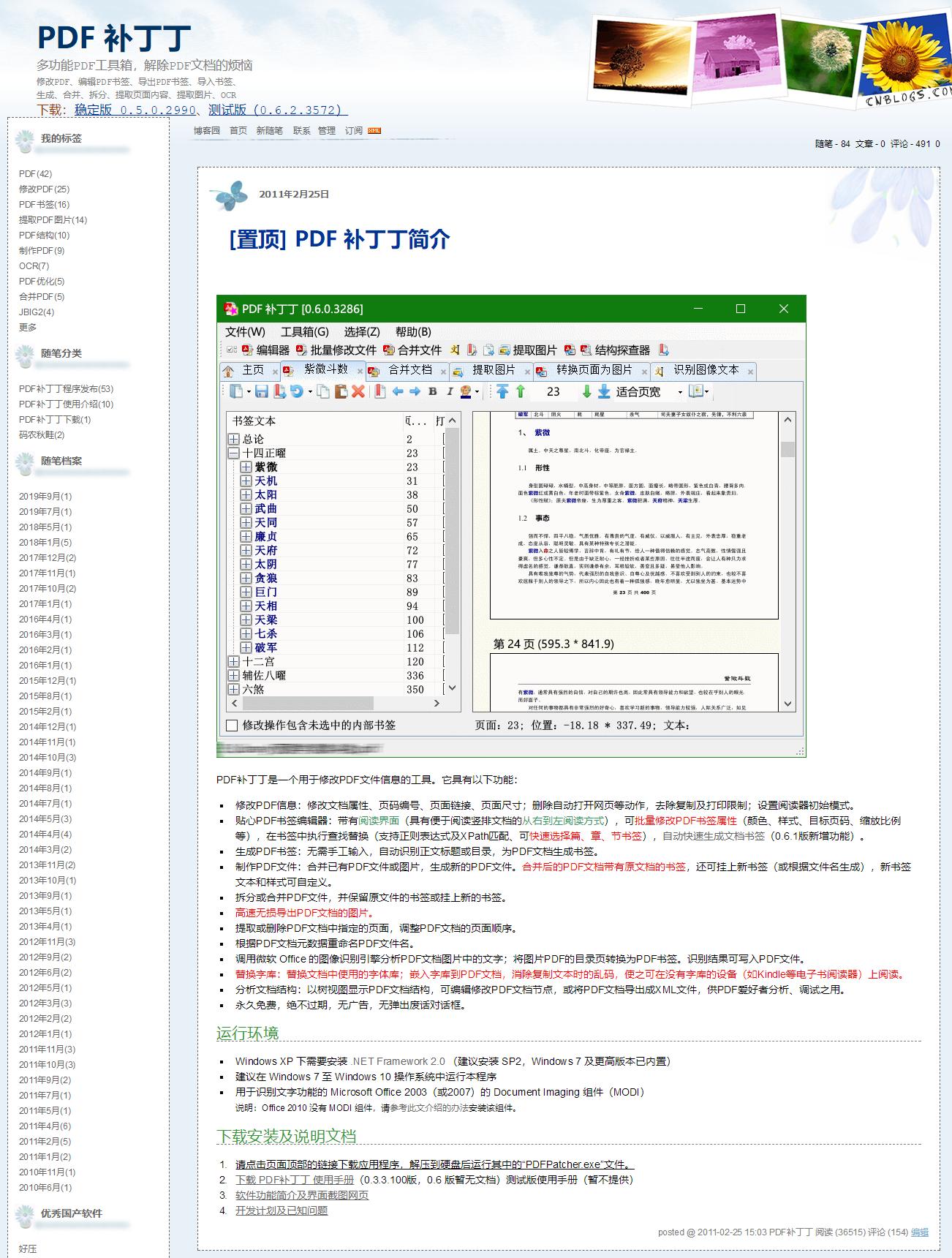Click the PDF(42) tag in sidebar

(x=36, y=174)
